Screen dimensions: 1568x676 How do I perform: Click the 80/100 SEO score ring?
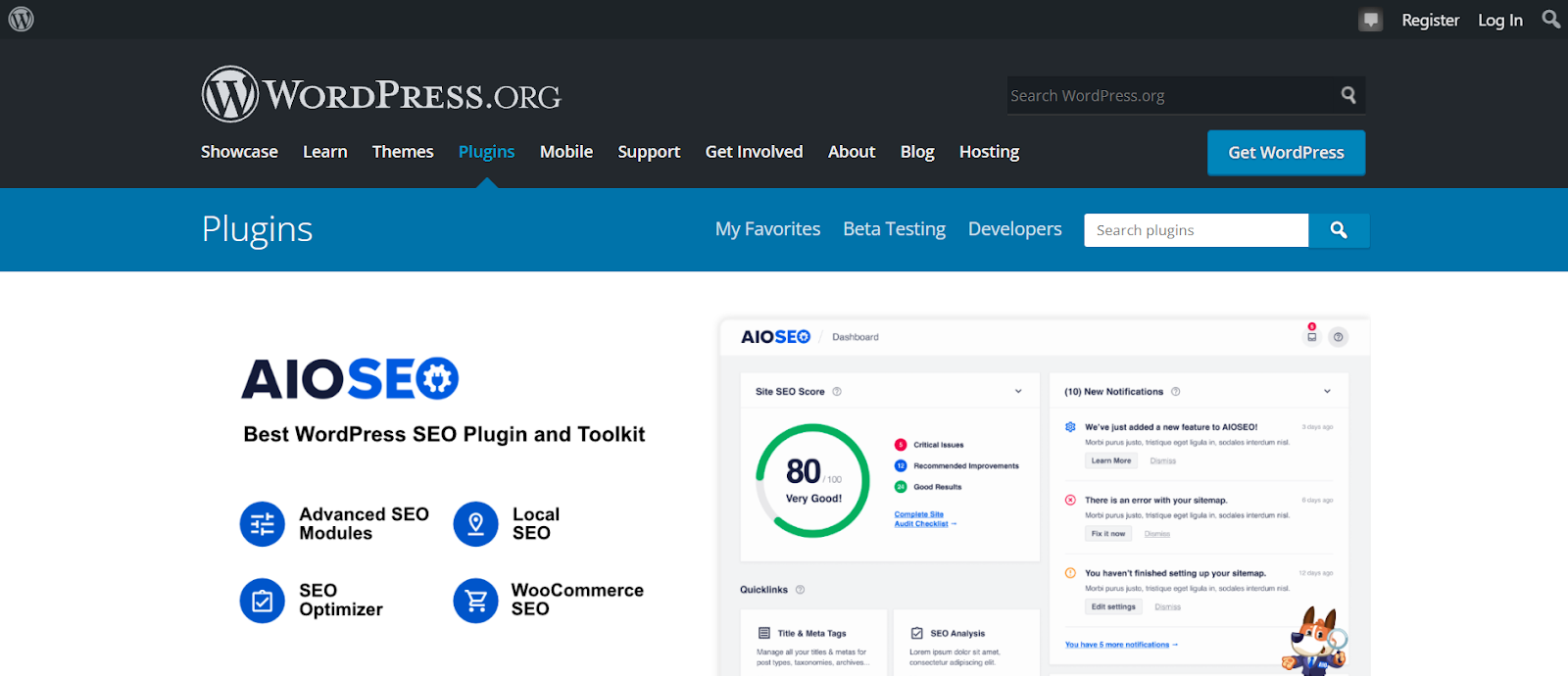tap(812, 480)
